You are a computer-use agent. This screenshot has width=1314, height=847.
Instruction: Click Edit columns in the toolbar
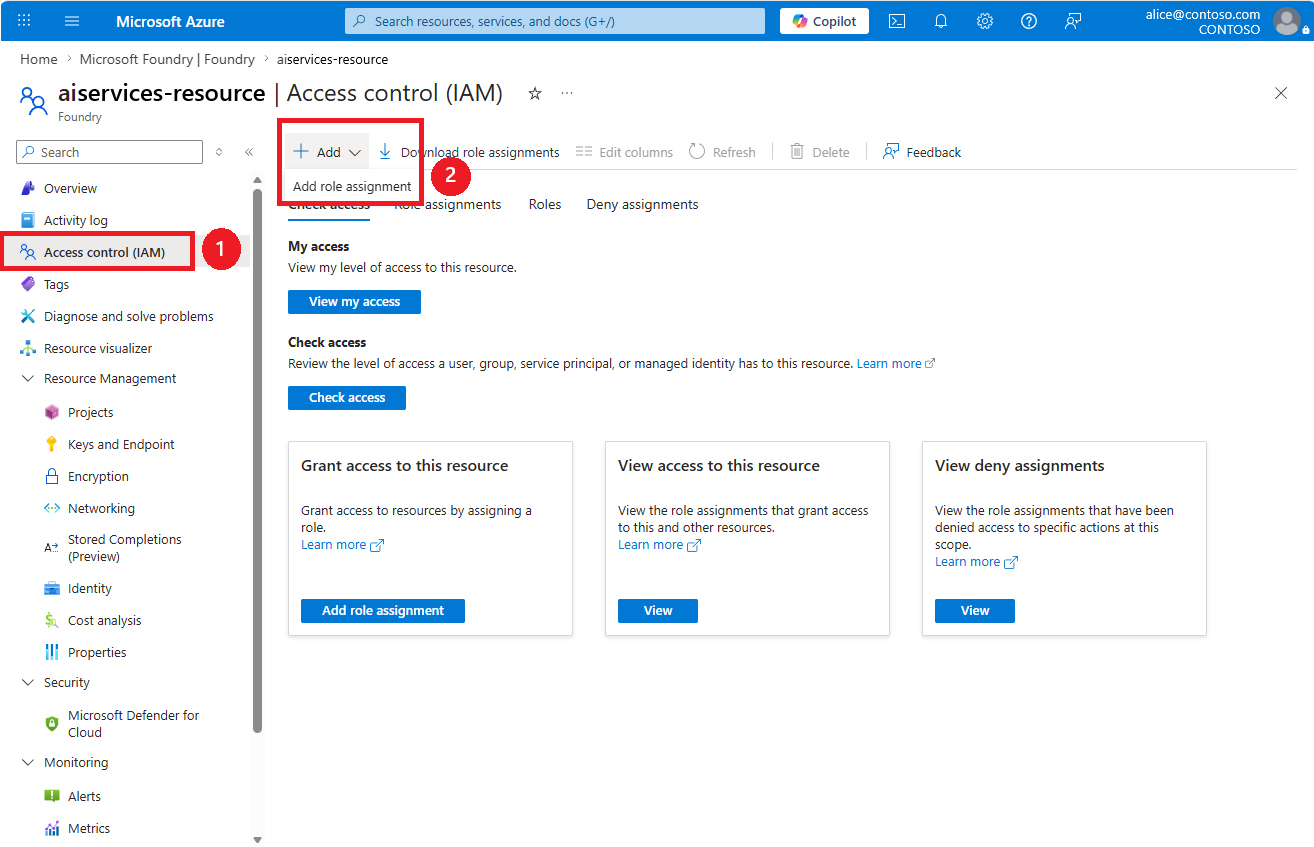pos(624,152)
